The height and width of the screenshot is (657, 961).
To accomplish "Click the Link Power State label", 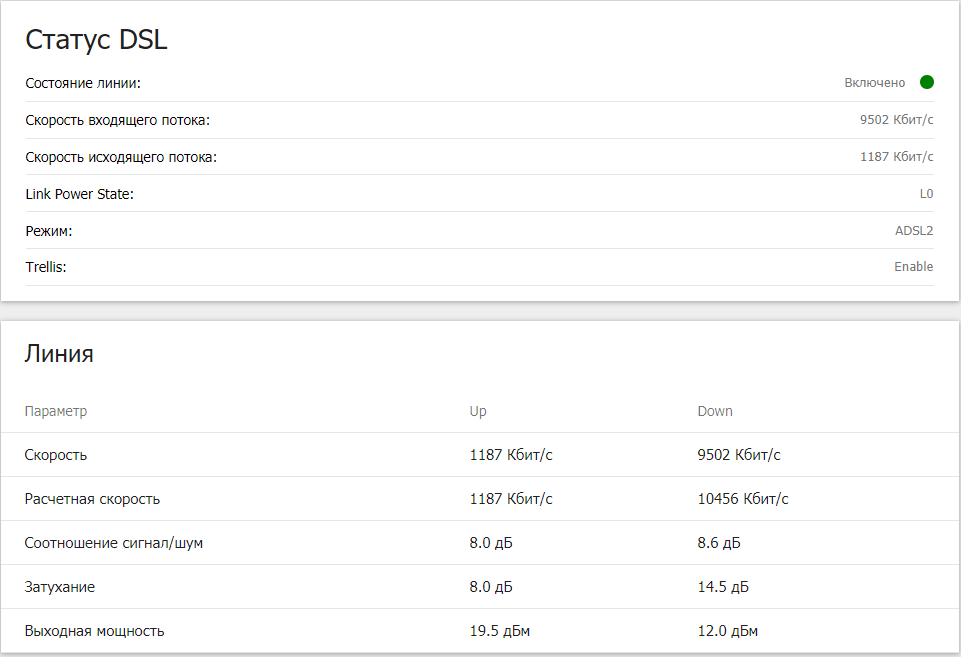I will click(79, 194).
